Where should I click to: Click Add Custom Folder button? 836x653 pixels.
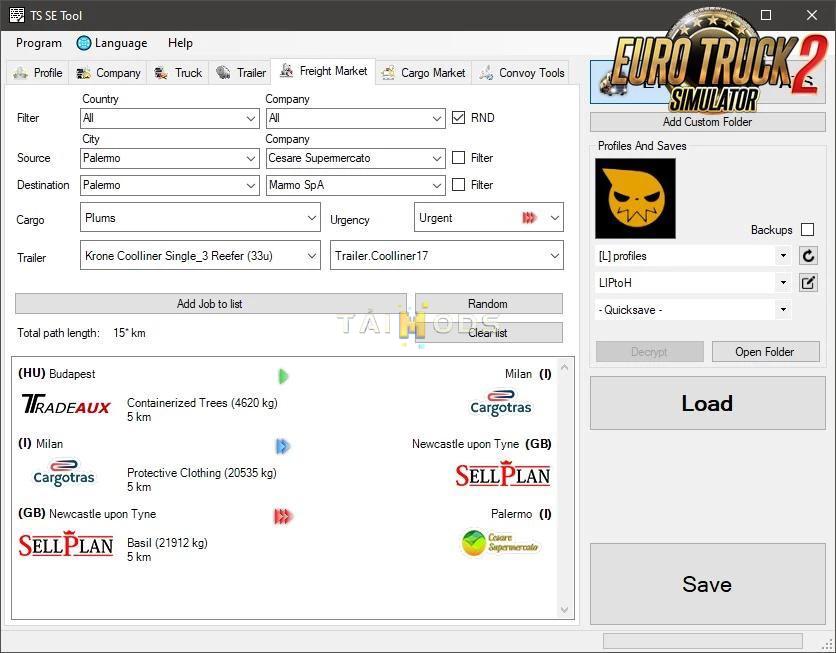tap(708, 122)
